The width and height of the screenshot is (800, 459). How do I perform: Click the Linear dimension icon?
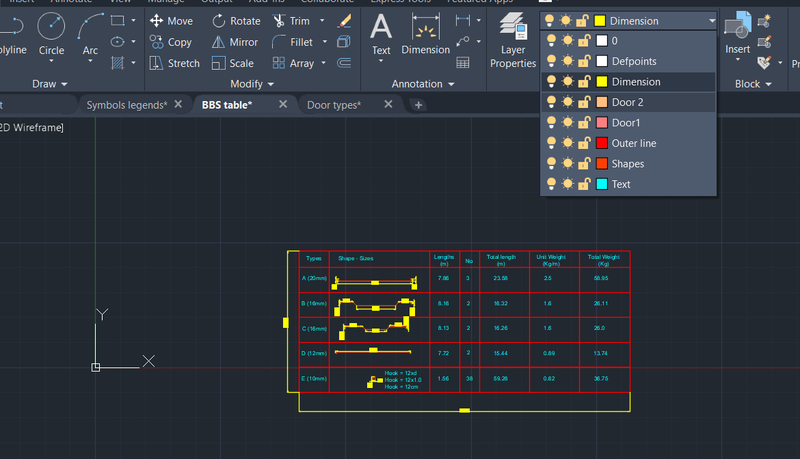(463, 20)
